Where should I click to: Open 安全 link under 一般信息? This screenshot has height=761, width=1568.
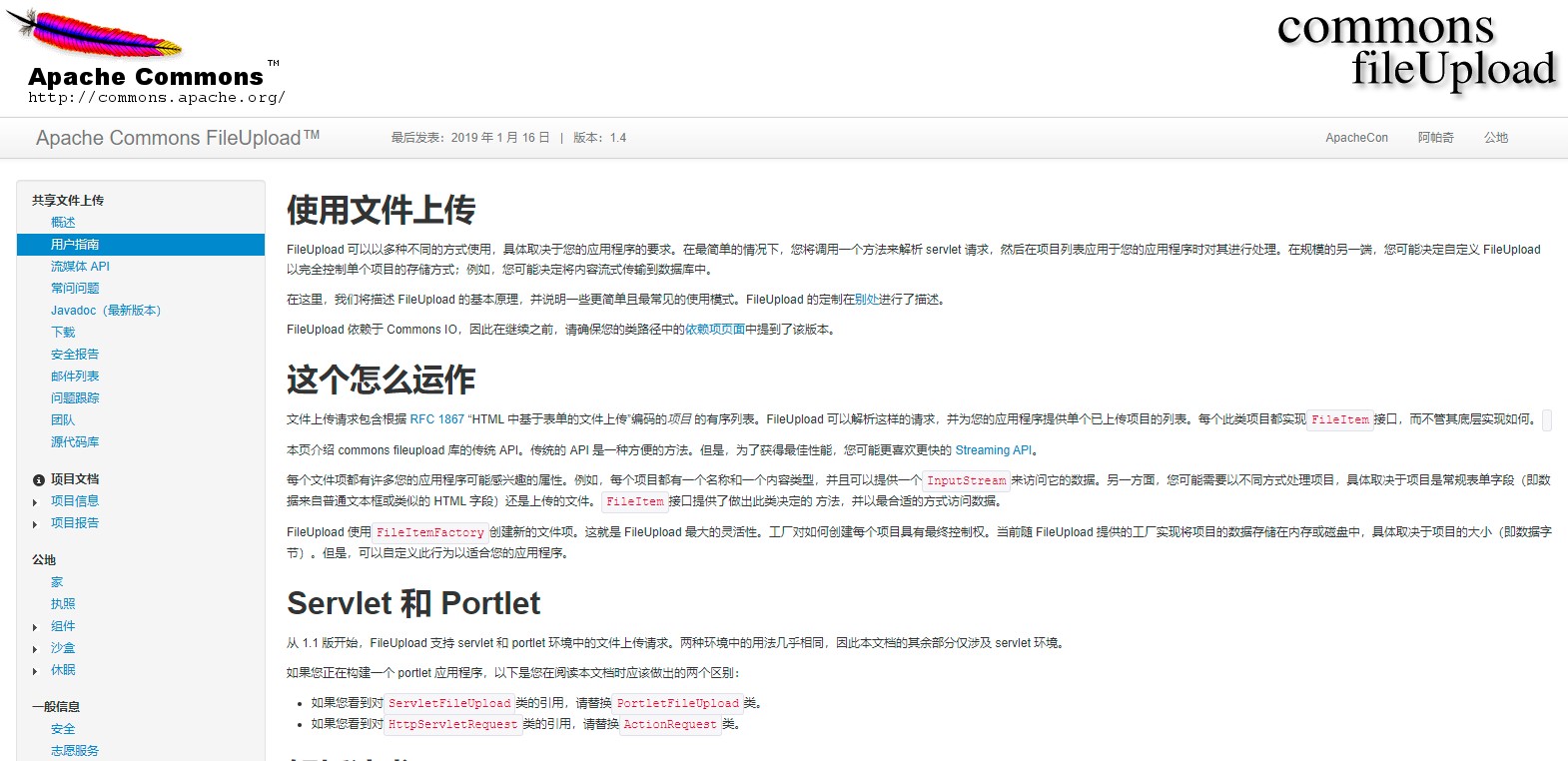click(x=63, y=729)
